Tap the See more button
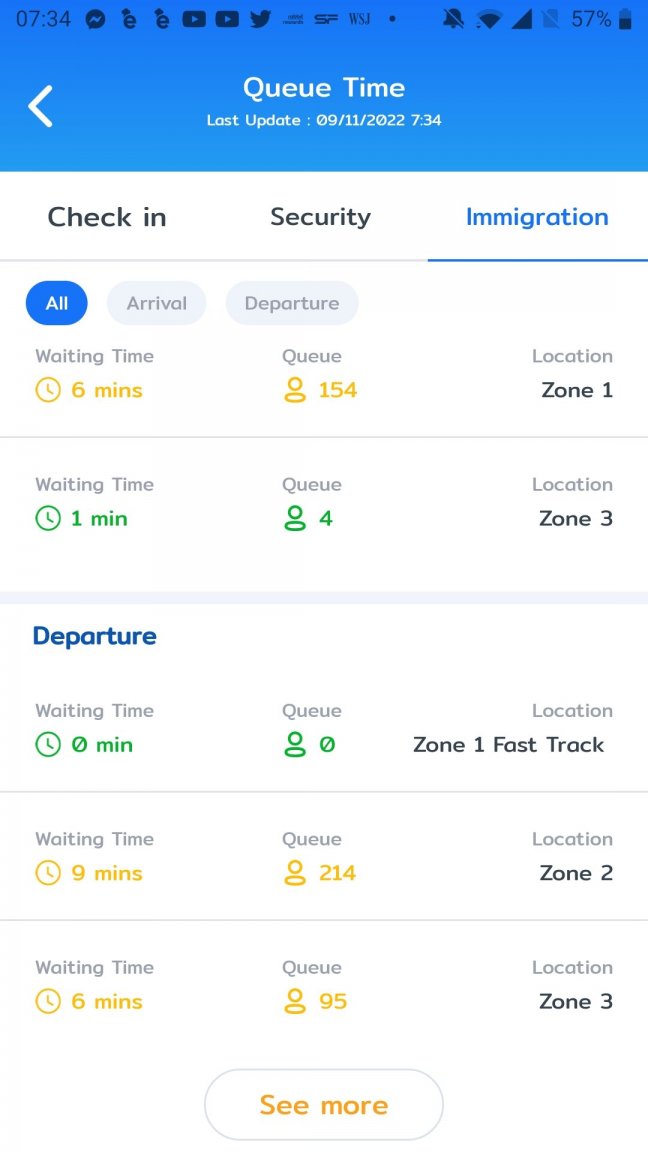Image resolution: width=648 pixels, height=1152 pixels. 324,1104
